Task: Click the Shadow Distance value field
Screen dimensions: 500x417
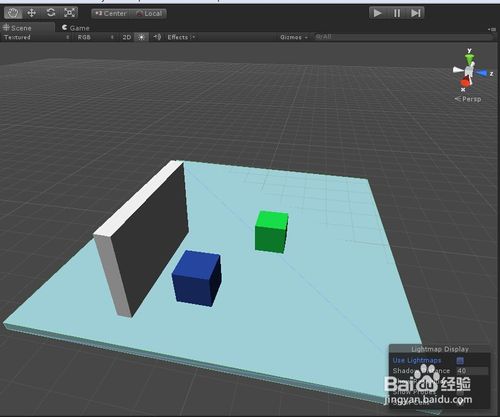Action: [x=472, y=371]
